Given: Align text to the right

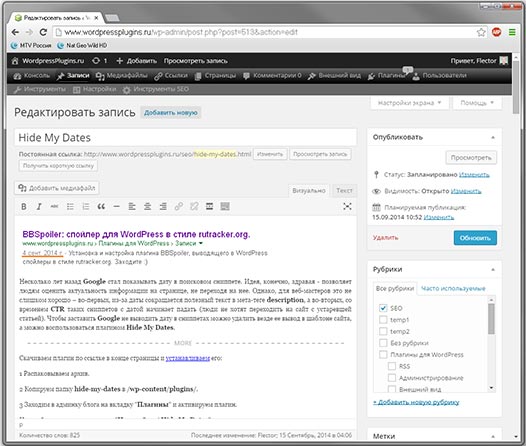Looking at the screenshot, I should (163, 206).
